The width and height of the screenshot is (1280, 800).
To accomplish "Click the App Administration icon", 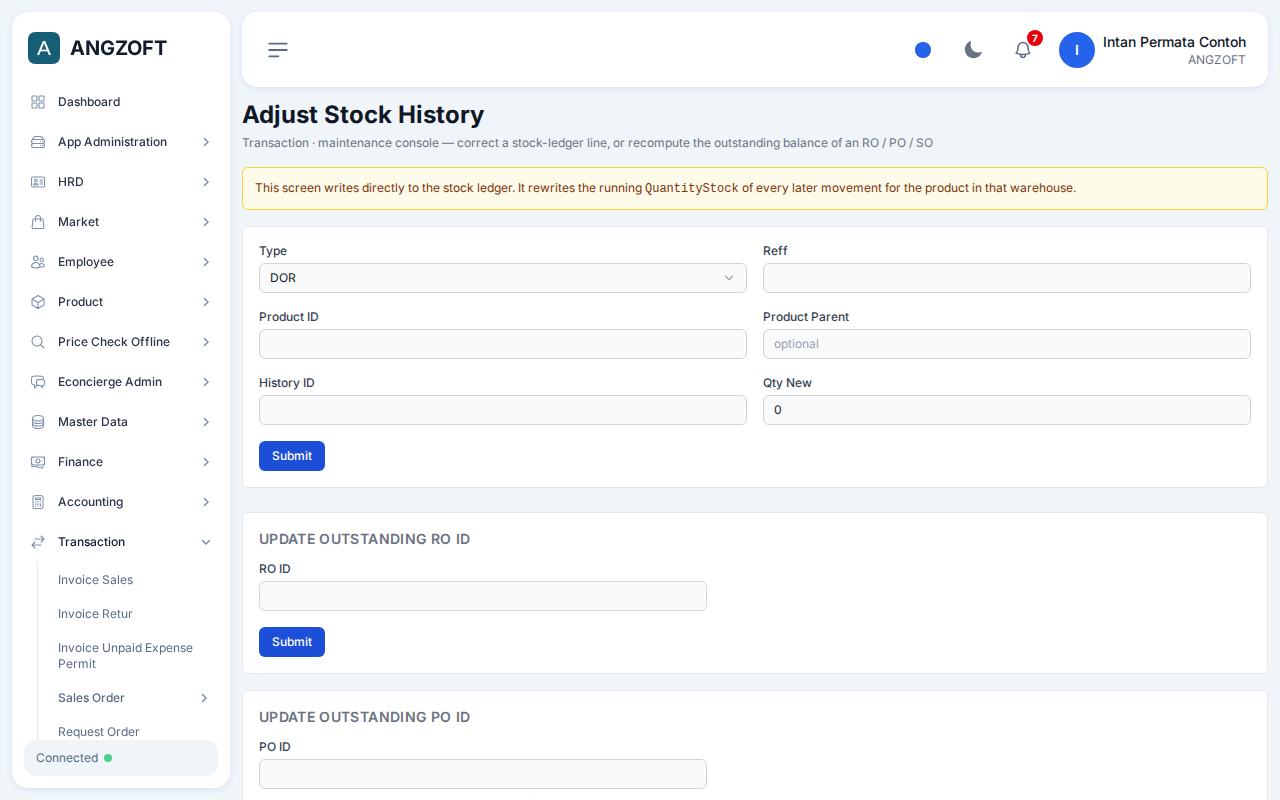I will pyautogui.click(x=38, y=142).
